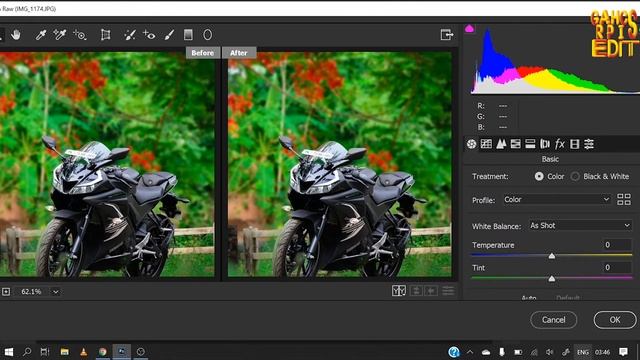Open the ENG language indicator

point(582,352)
